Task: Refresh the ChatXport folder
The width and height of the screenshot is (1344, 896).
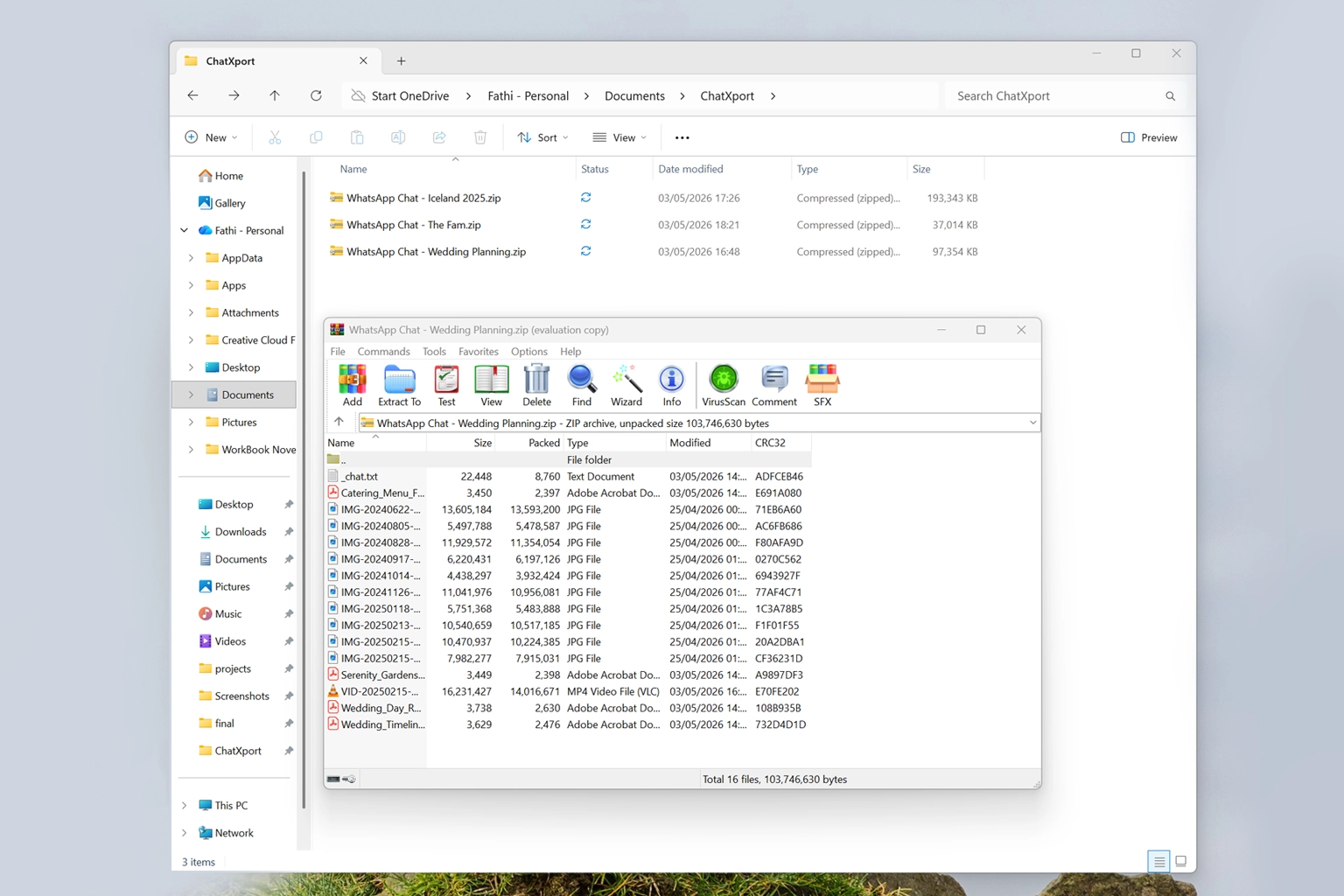Action: point(316,95)
